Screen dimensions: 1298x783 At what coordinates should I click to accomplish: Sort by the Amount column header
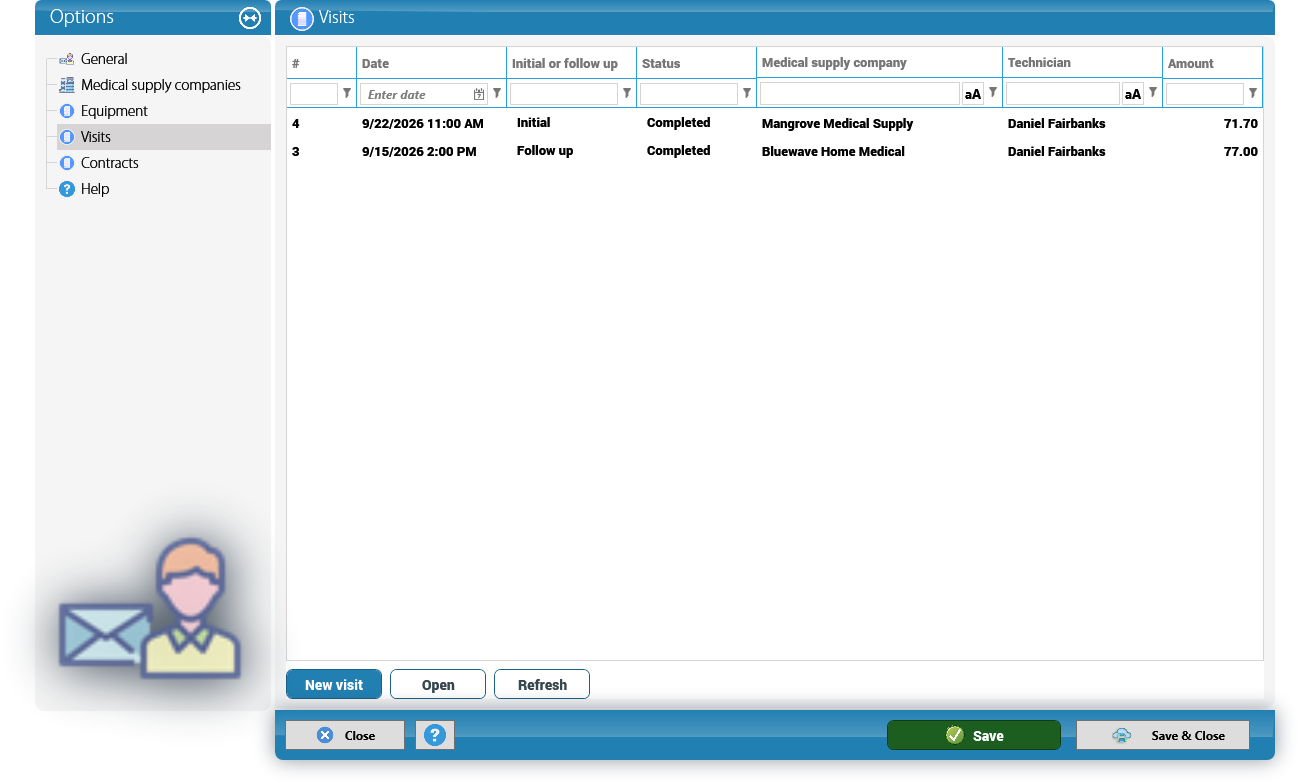click(1212, 63)
